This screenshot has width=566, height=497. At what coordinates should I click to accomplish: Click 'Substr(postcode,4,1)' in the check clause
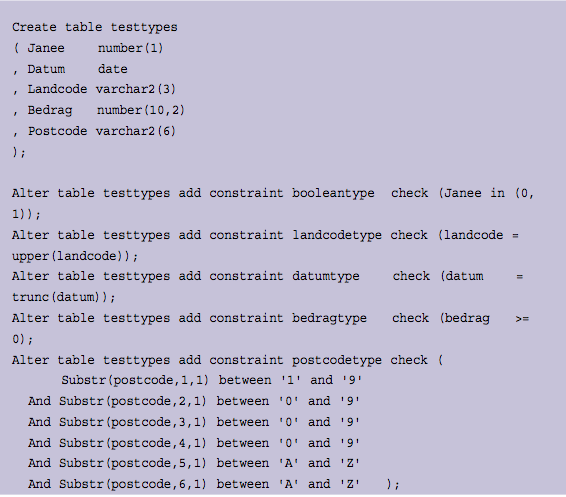tap(133, 443)
